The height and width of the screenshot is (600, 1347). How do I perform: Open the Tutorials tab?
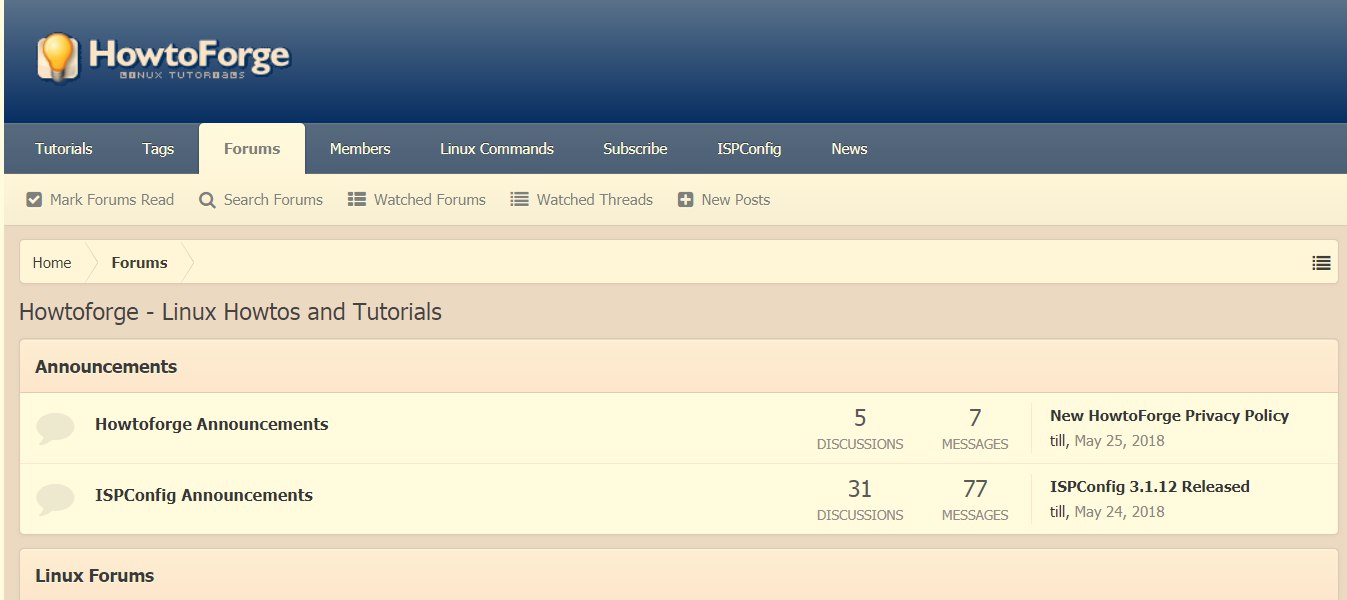pyautogui.click(x=64, y=149)
